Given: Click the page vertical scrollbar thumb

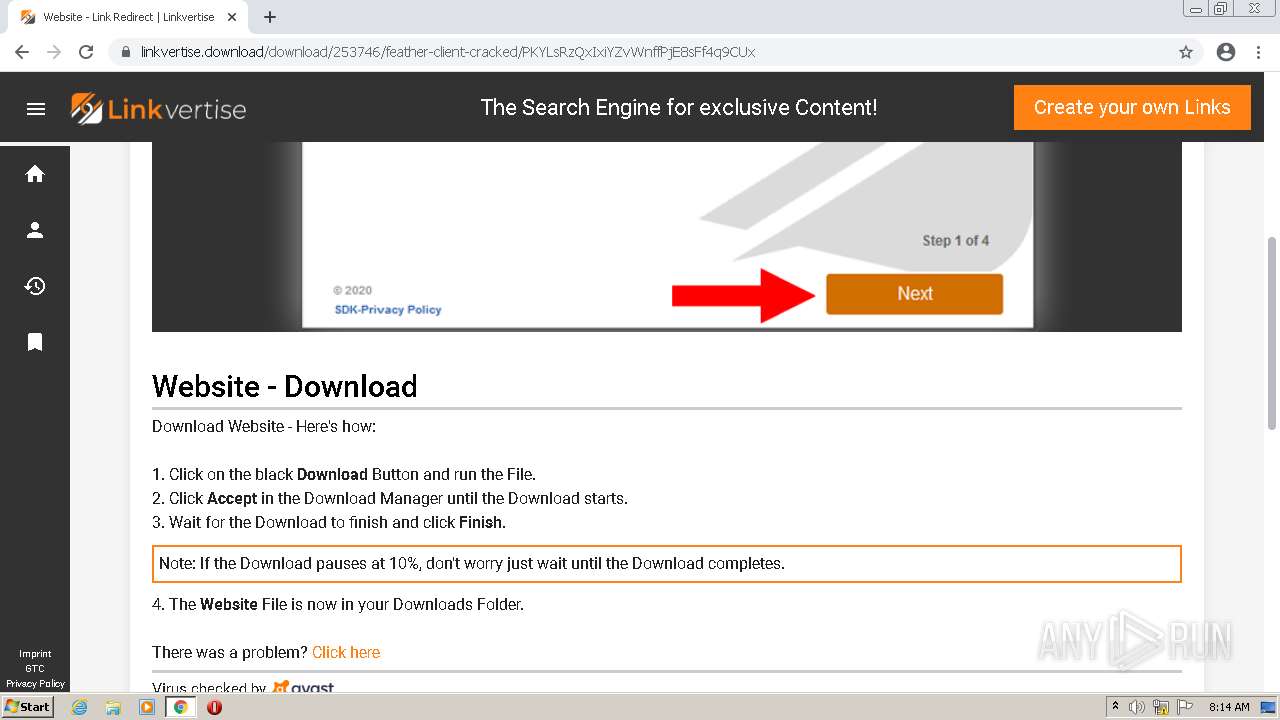Looking at the screenshot, I should pos(1272,333).
